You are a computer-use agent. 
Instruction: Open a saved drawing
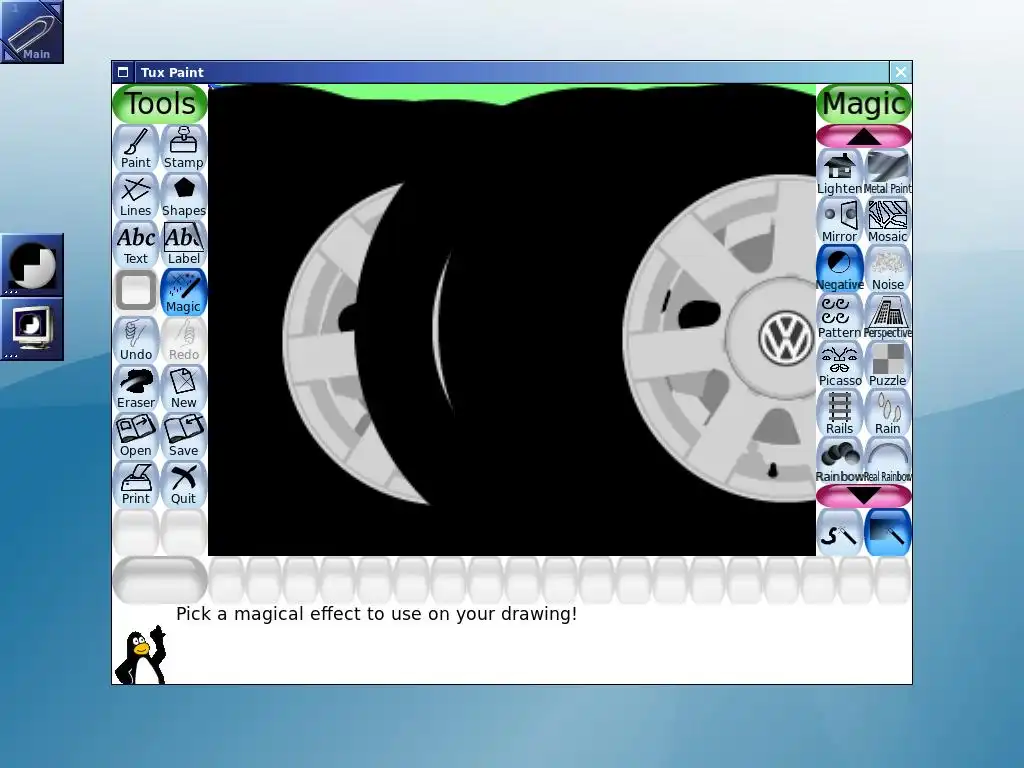pyautogui.click(x=136, y=436)
